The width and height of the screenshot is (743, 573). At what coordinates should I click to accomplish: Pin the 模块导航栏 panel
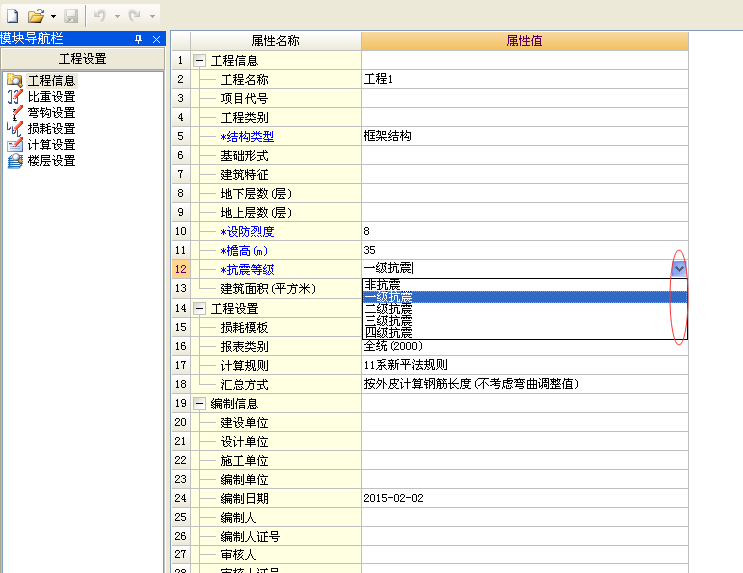pyautogui.click(x=138, y=39)
